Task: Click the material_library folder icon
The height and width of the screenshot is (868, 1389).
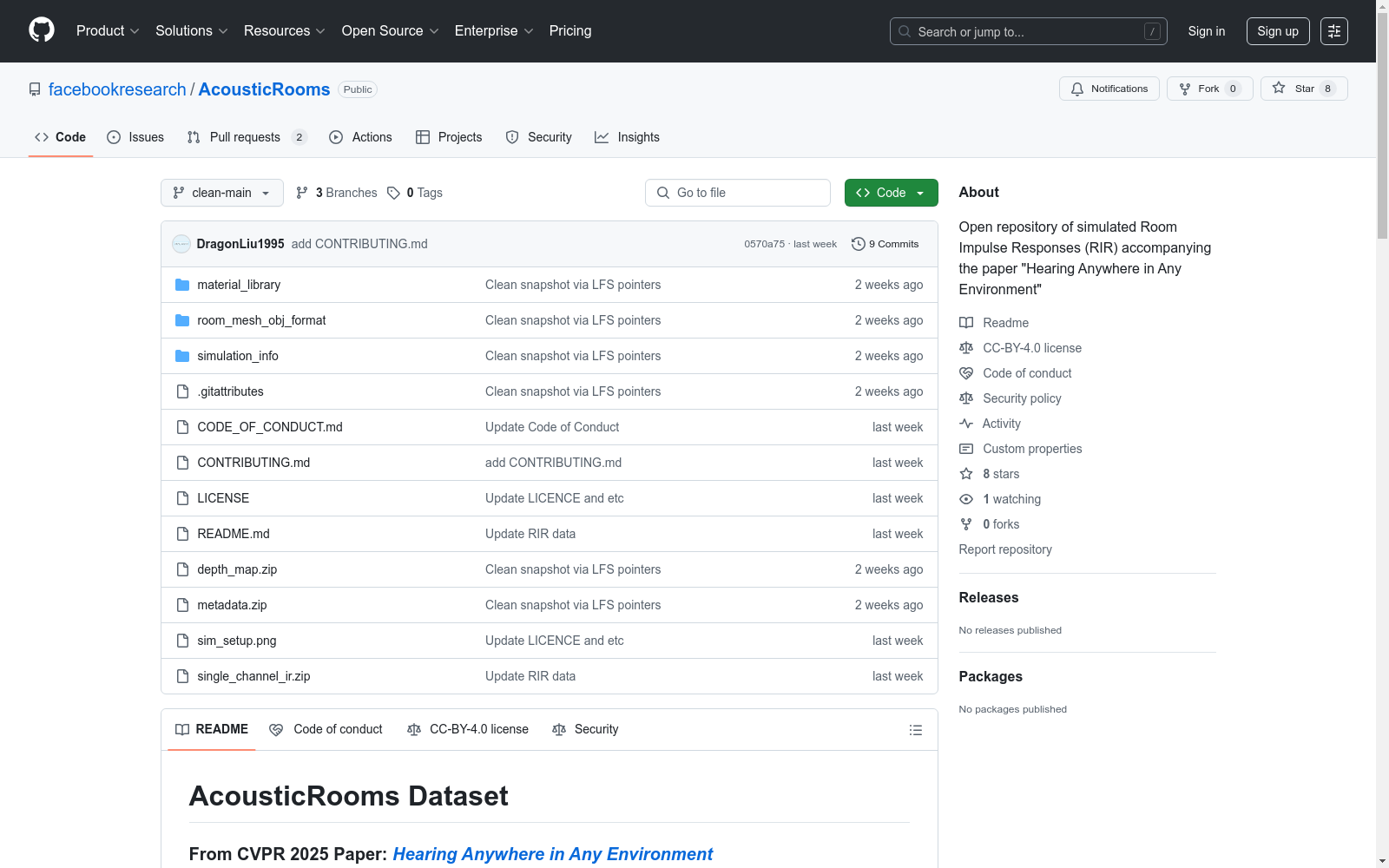Action: pyautogui.click(x=182, y=285)
